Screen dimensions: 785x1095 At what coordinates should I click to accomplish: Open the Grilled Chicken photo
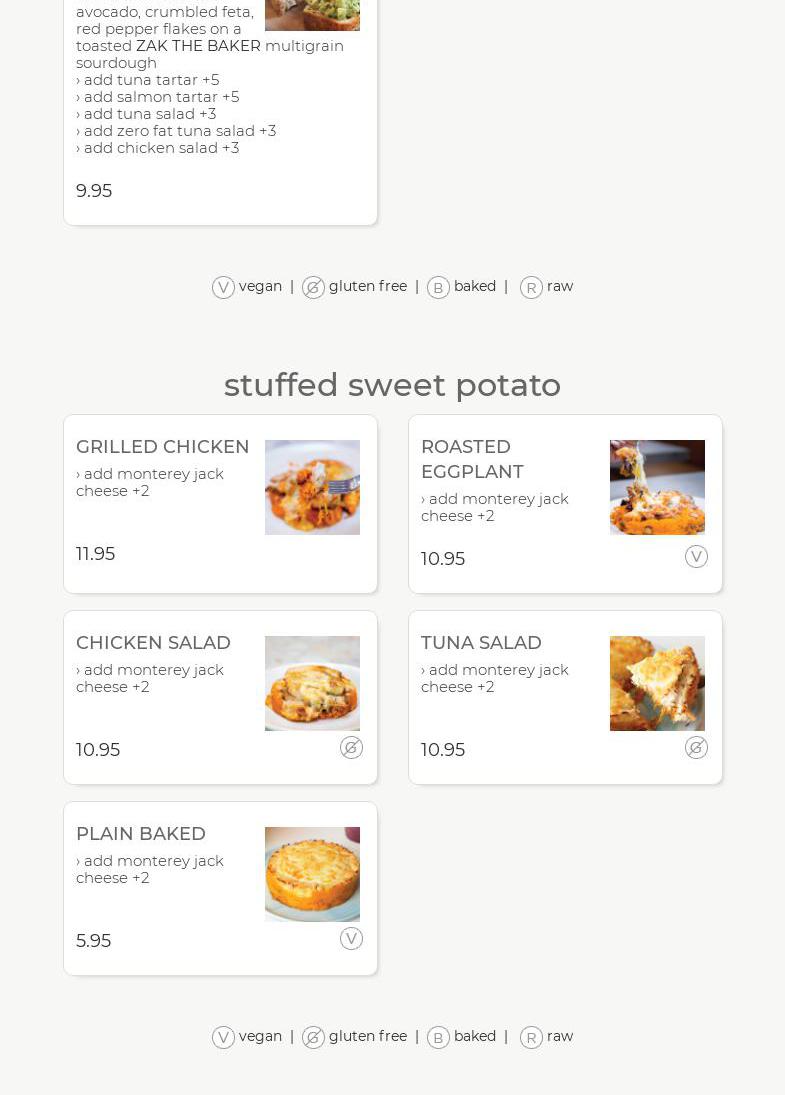[x=312, y=487]
